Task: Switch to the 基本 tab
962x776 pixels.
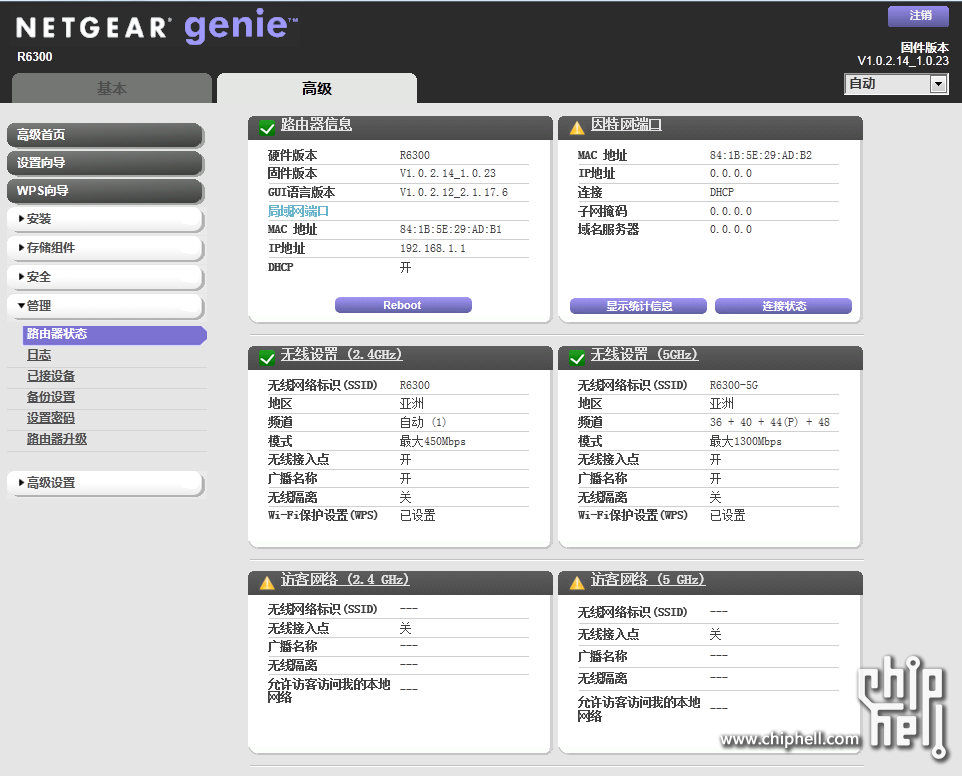Action: [x=112, y=88]
